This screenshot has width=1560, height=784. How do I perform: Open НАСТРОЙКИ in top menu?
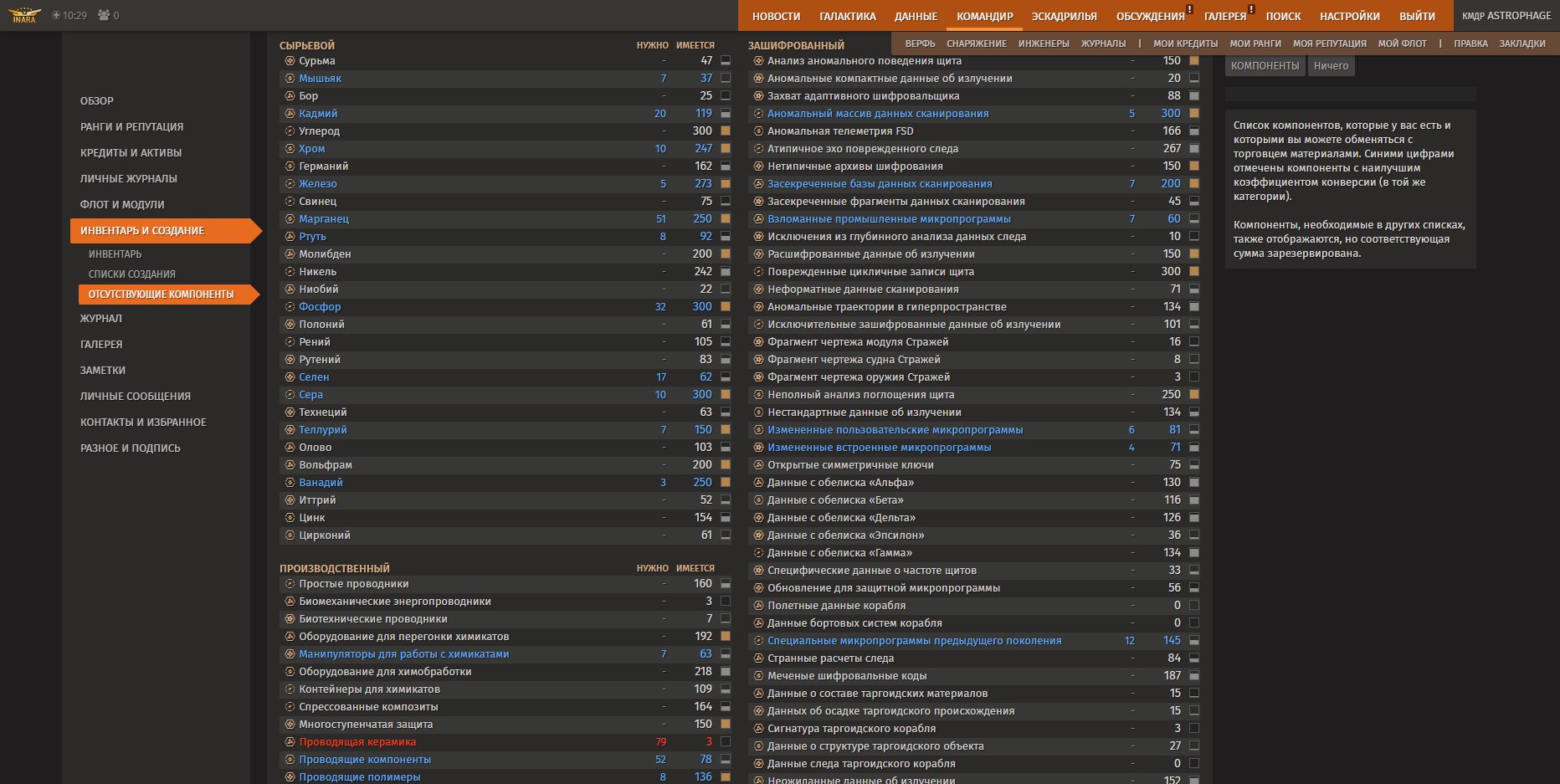(x=1349, y=16)
